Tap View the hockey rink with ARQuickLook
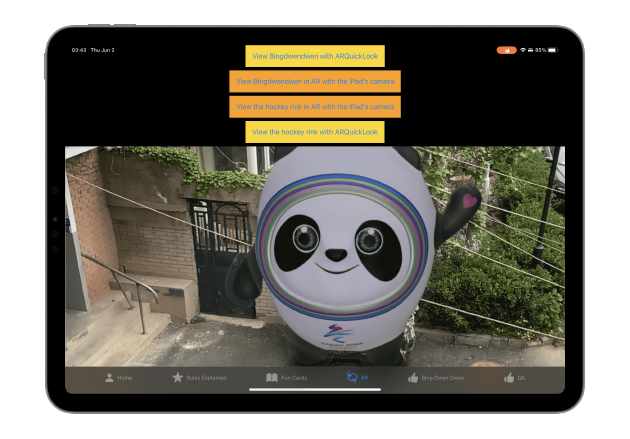This screenshot has height=439, width=630. pos(315,132)
